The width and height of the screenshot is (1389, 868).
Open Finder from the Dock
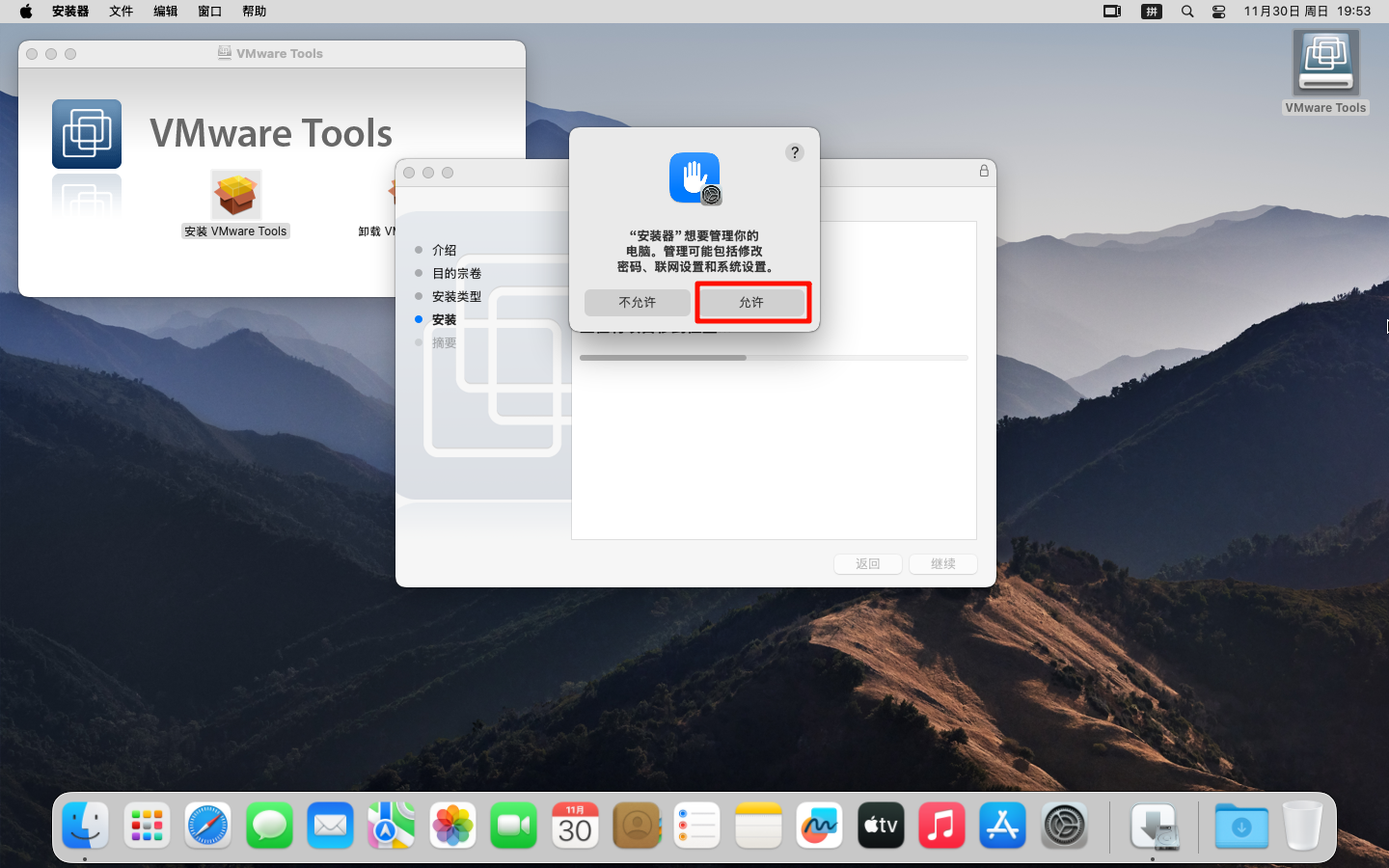coord(86,826)
